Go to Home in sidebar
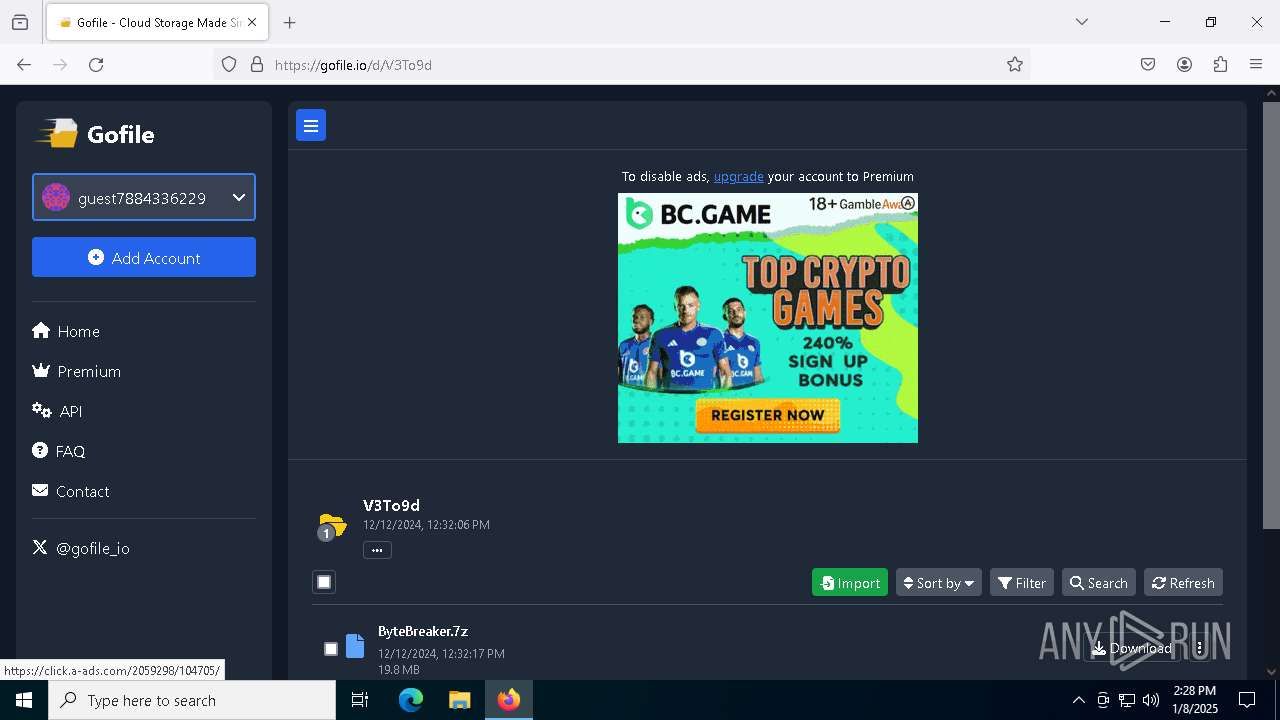The height and width of the screenshot is (720, 1280). point(66,331)
